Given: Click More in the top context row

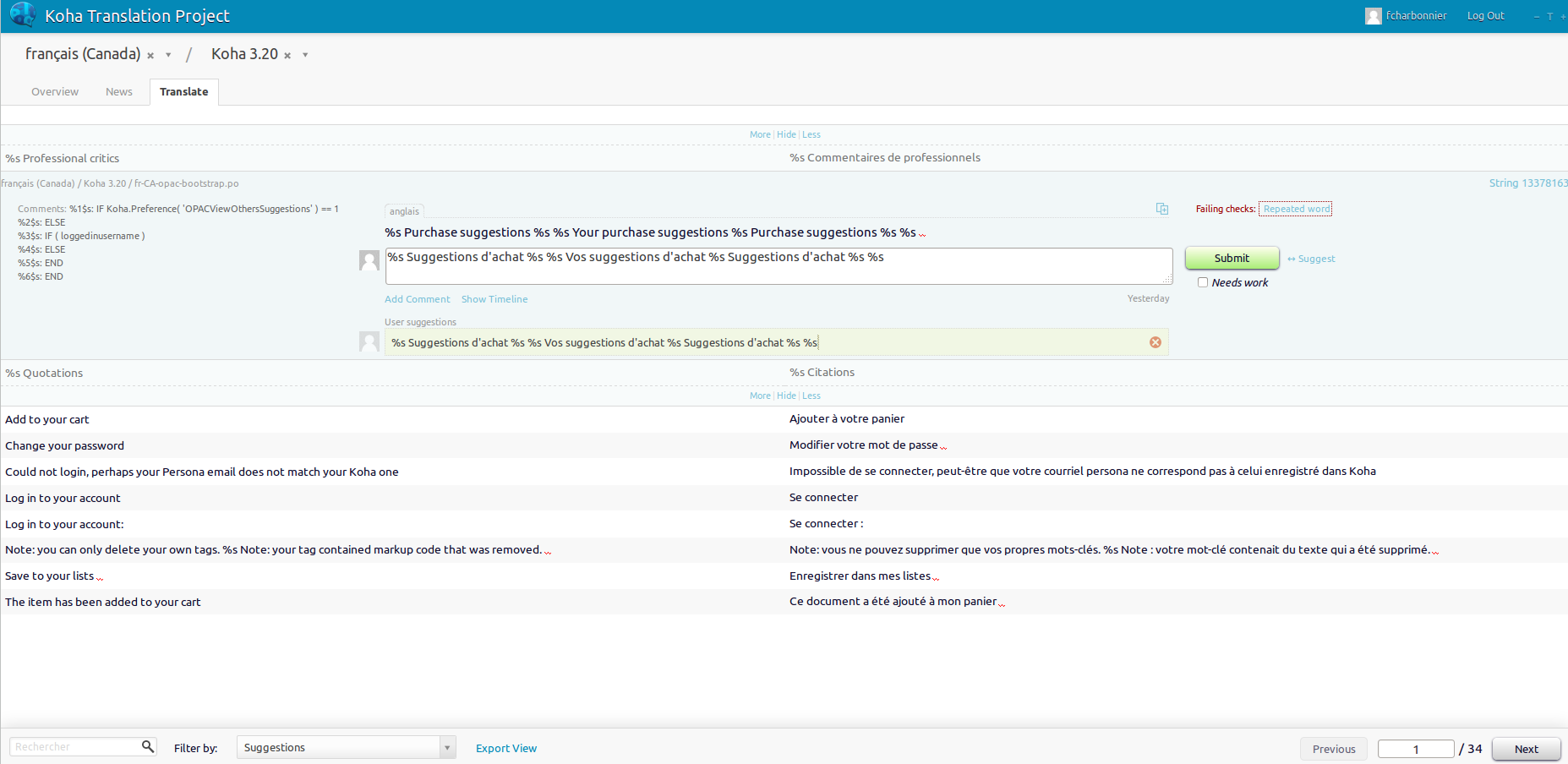Looking at the screenshot, I should (760, 134).
